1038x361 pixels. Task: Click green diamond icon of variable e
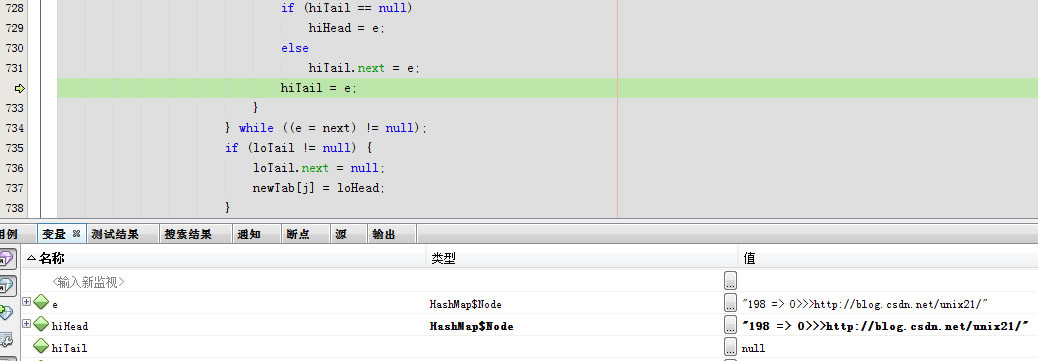[41, 303]
